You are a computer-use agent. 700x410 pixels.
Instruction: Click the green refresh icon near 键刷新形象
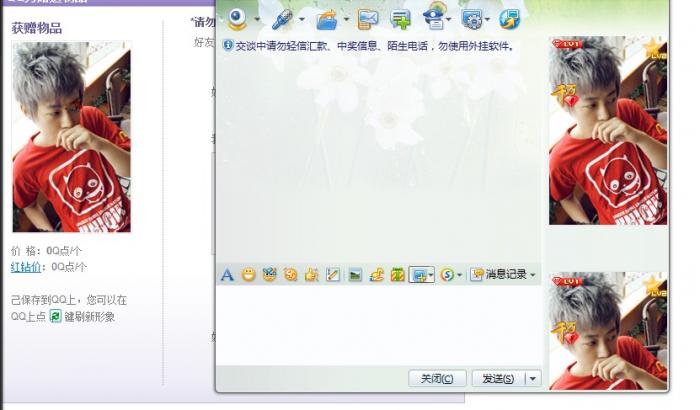click(x=55, y=316)
